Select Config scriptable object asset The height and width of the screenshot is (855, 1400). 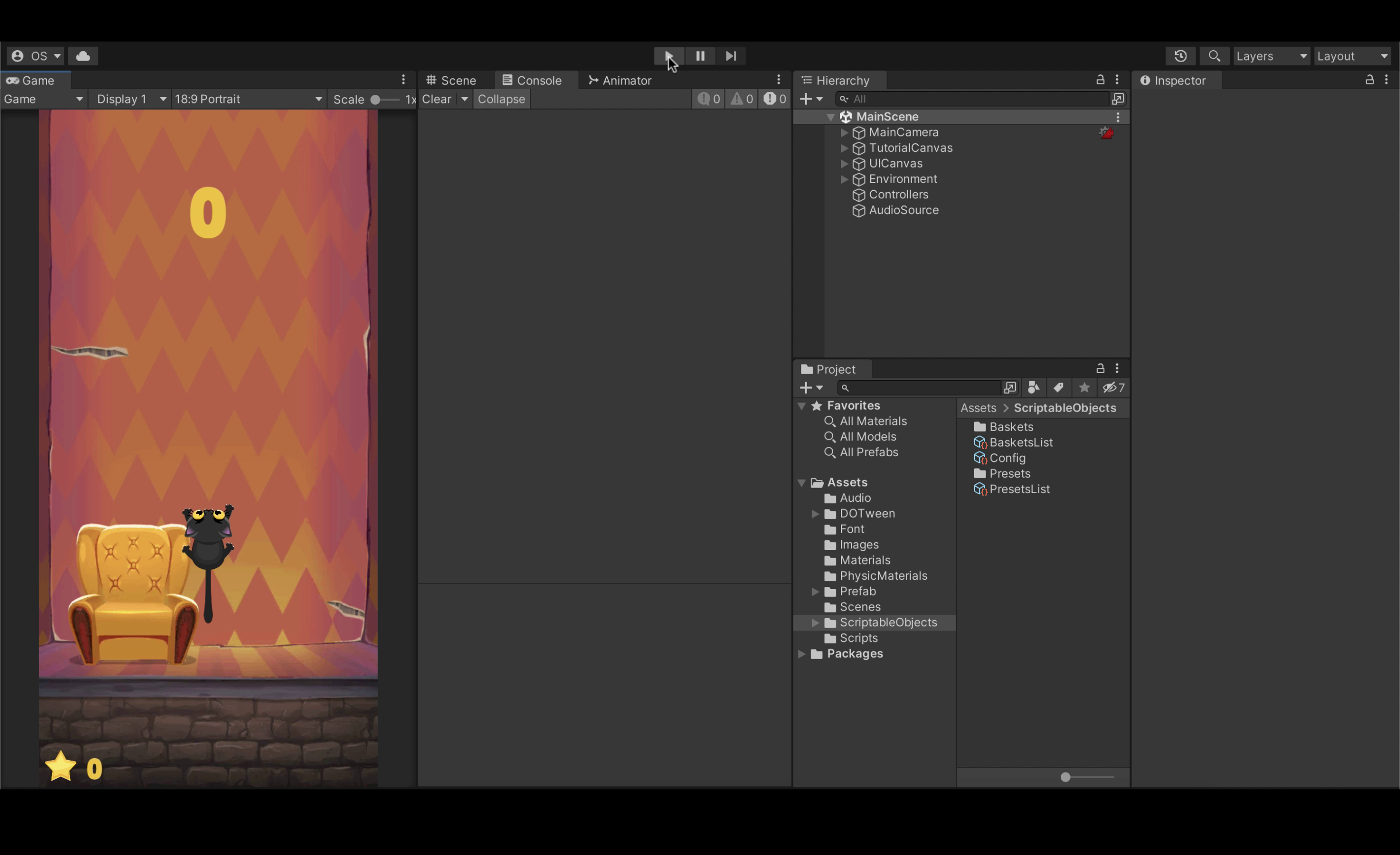pos(1006,457)
